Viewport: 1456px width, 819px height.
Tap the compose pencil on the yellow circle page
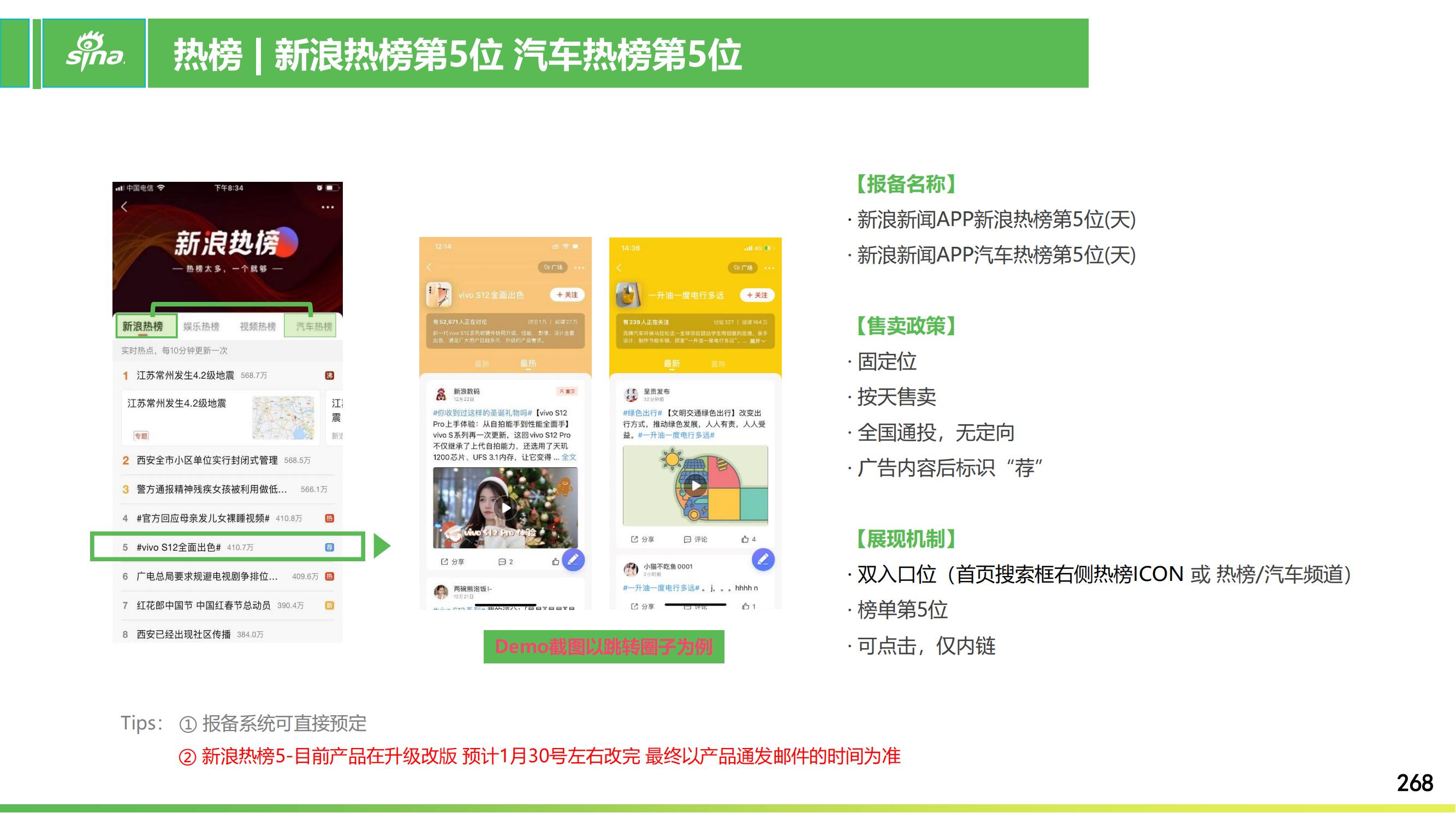point(763,560)
